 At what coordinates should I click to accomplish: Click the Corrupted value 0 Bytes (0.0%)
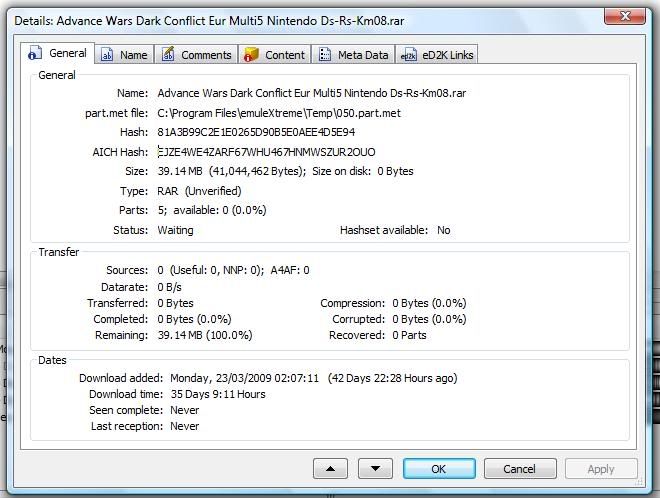click(429, 319)
